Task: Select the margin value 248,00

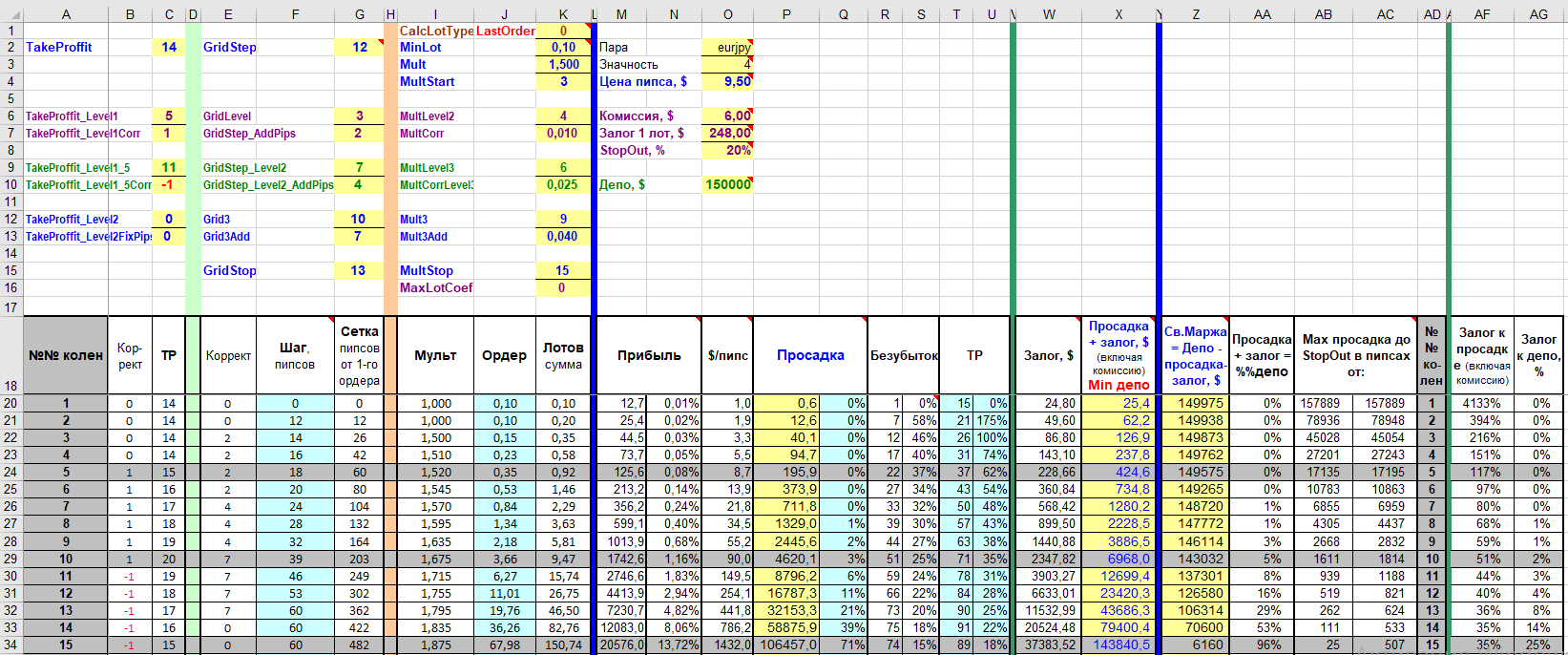Action: pos(727,133)
